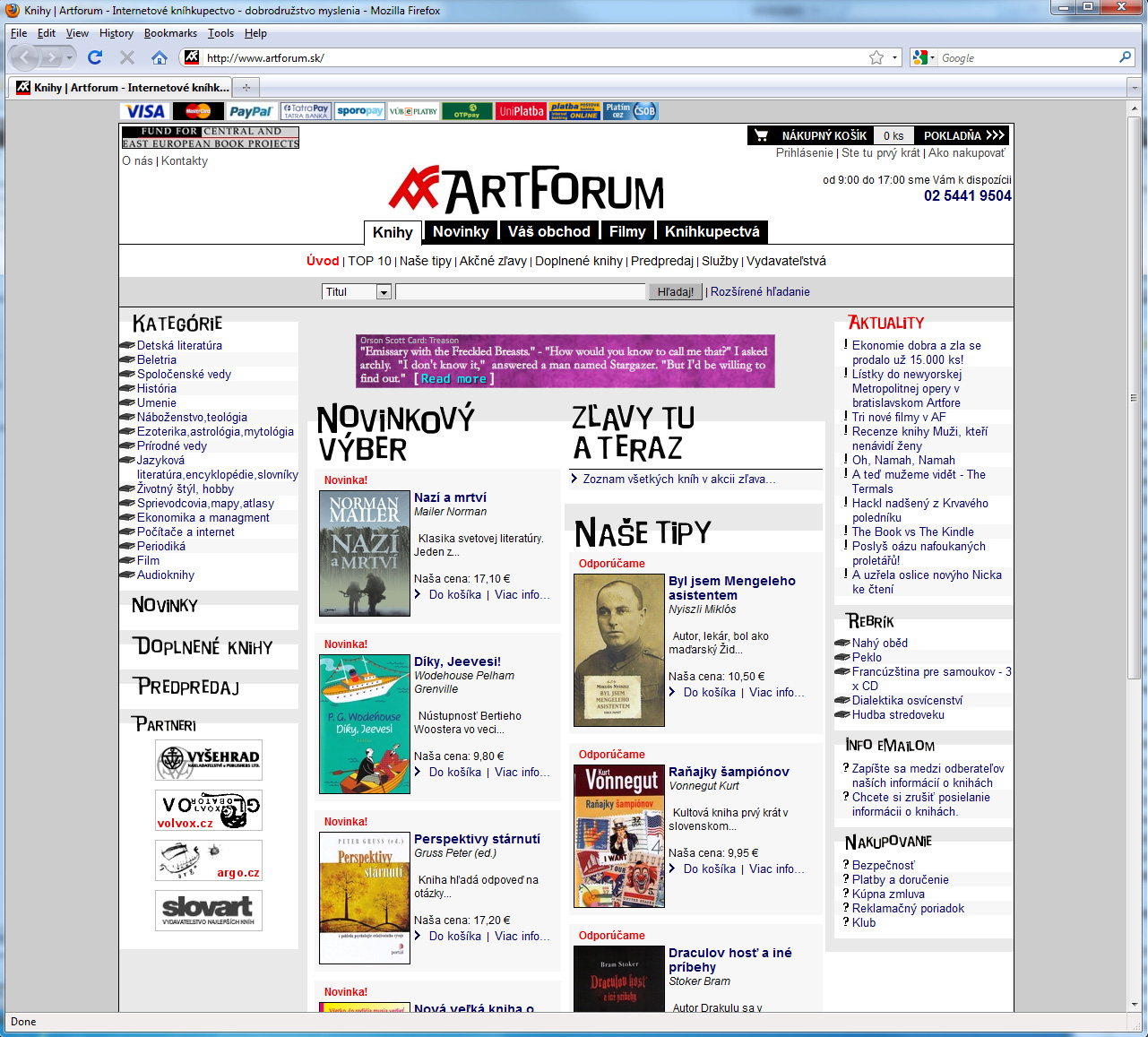Click the OTPpay payment logo
Image resolution: width=1148 pixels, height=1037 pixels.
coord(467,111)
